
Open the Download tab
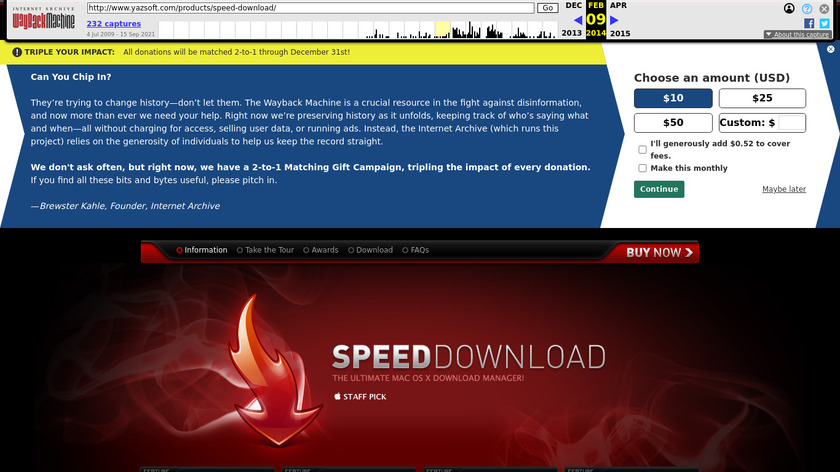[x=371, y=250]
